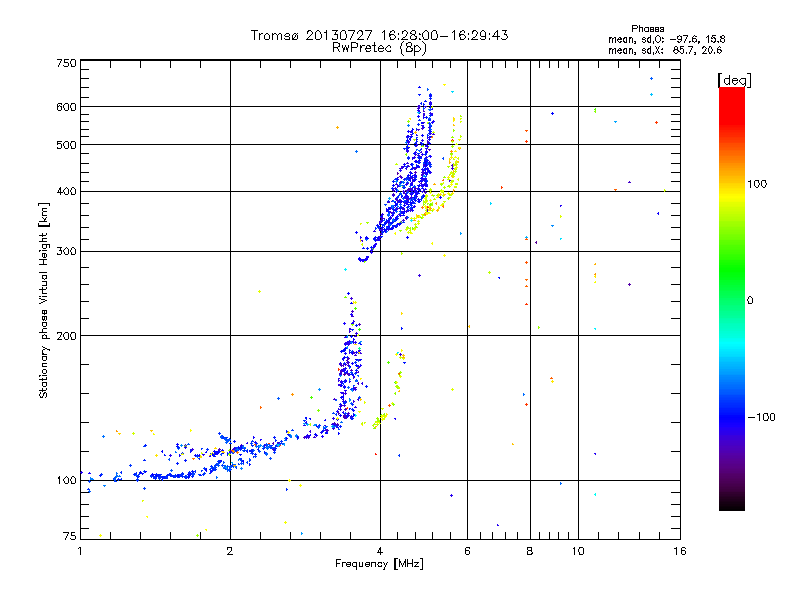
Task: Click the 'mean, sd,X: 85.7, 20.6' line
Action: click(665, 50)
